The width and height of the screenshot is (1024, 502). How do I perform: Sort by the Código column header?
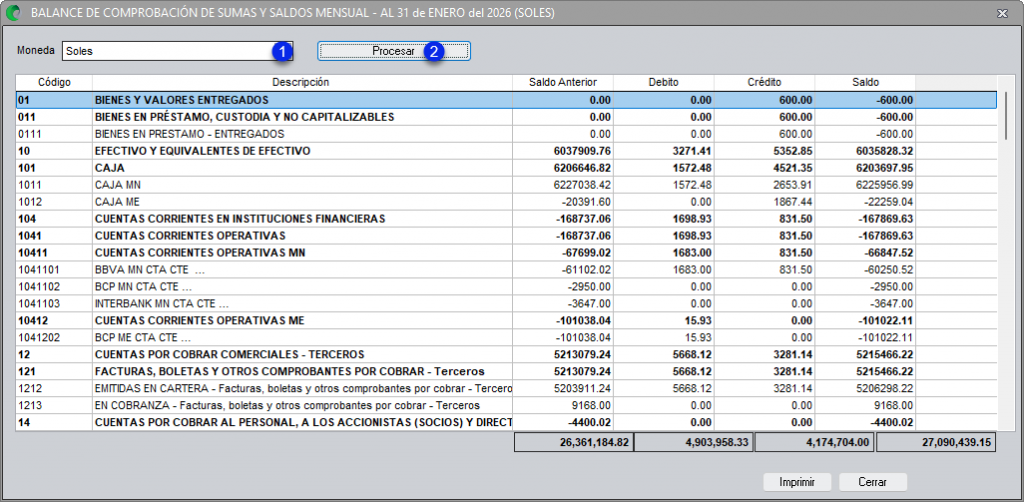[54, 82]
